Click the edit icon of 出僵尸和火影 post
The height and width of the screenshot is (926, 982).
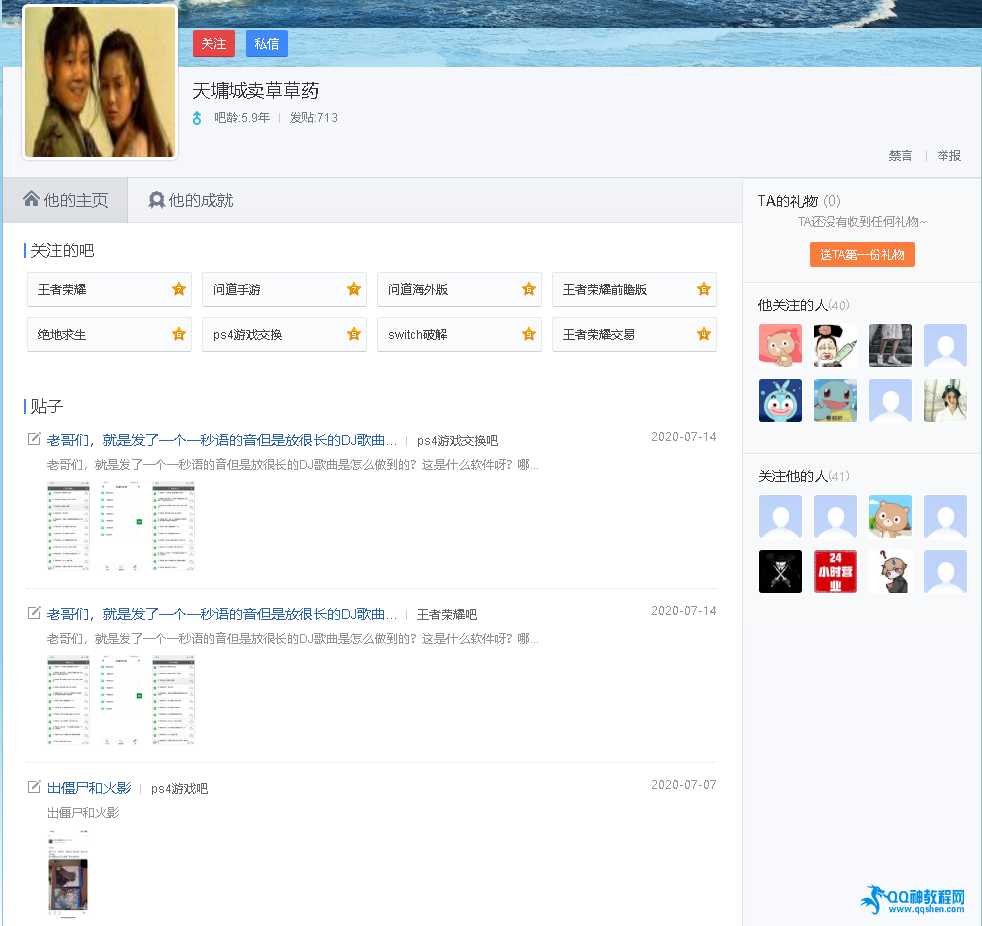[x=34, y=787]
